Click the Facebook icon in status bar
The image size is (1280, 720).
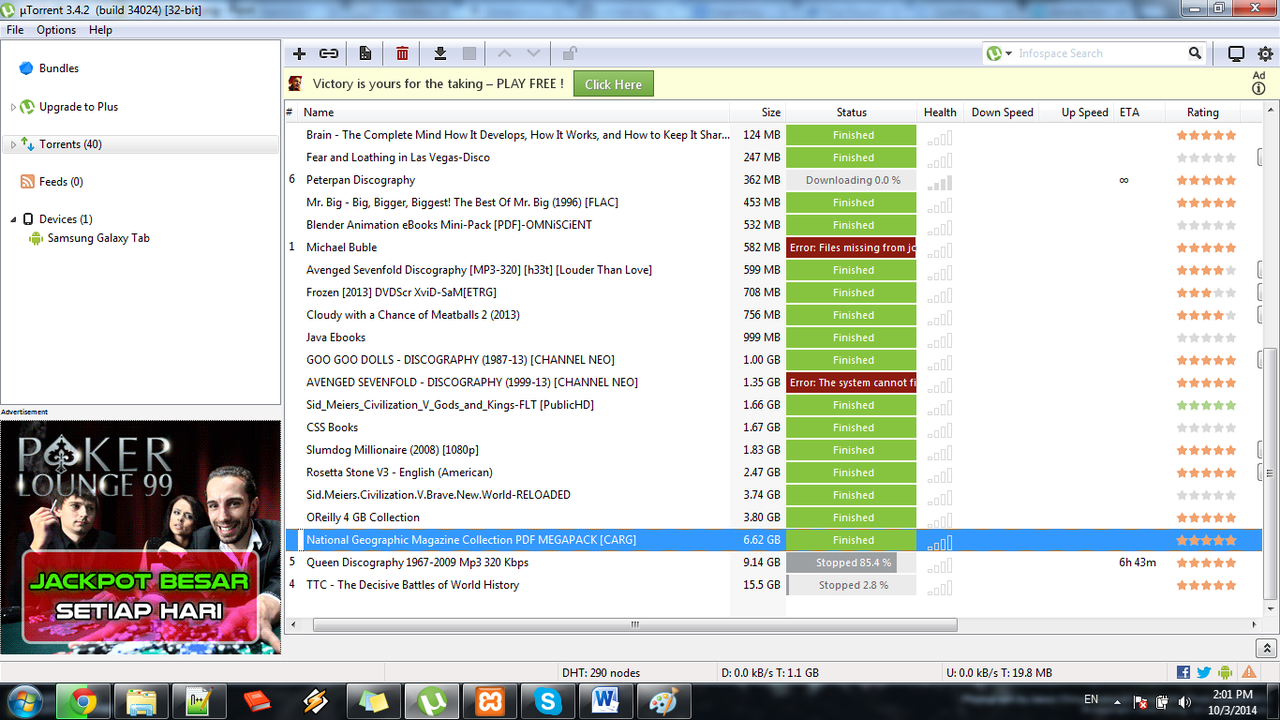(x=1183, y=672)
